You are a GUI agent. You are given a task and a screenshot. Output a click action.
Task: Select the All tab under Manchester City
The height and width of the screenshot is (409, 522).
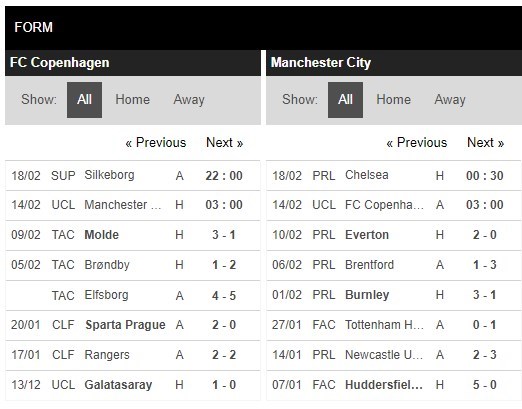tap(345, 100)
